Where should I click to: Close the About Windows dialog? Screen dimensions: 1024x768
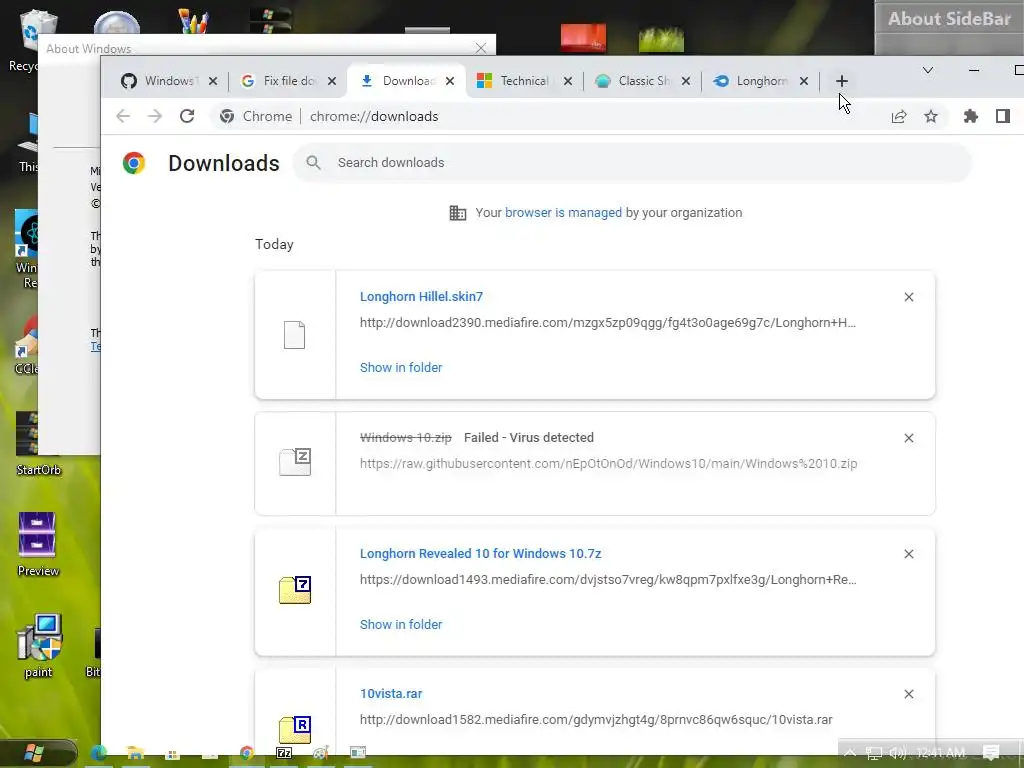[481, 48]
